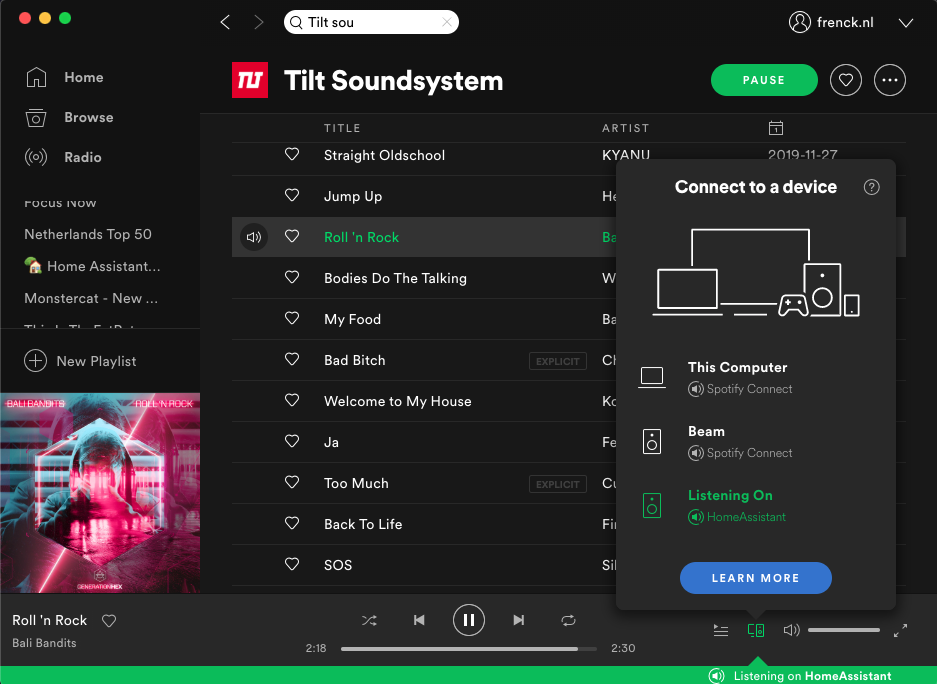Sort tracks by date added
The height and width of the screenshot is (684, 937).
click(x=775, y=128)
